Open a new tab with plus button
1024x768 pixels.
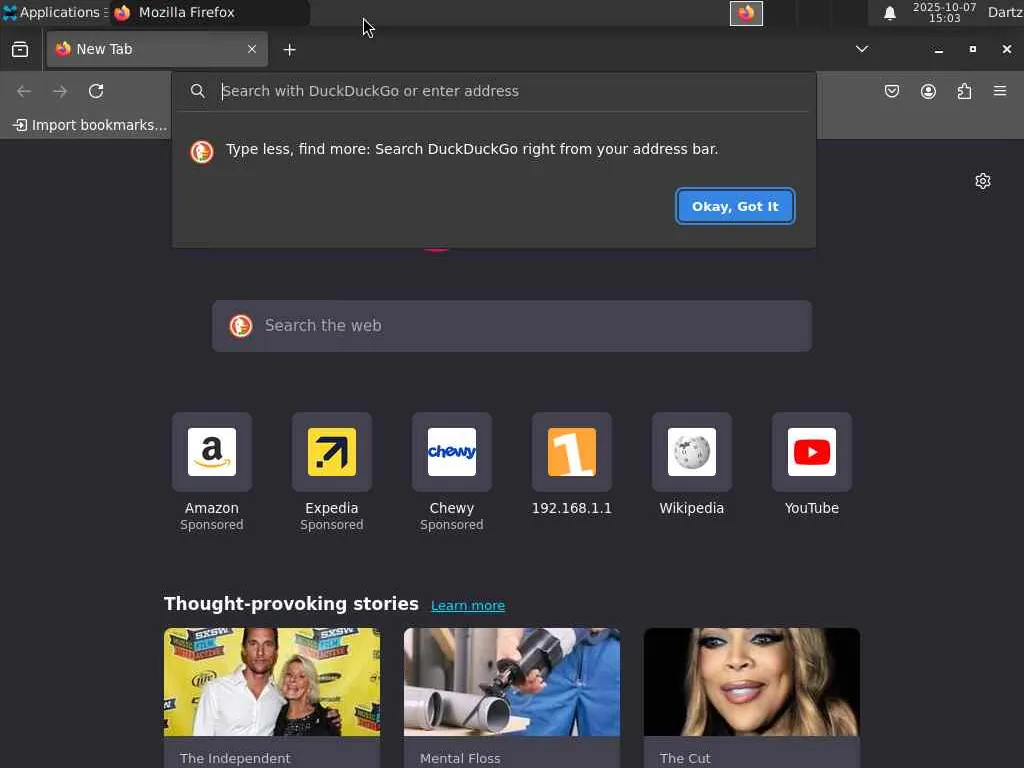289,50
